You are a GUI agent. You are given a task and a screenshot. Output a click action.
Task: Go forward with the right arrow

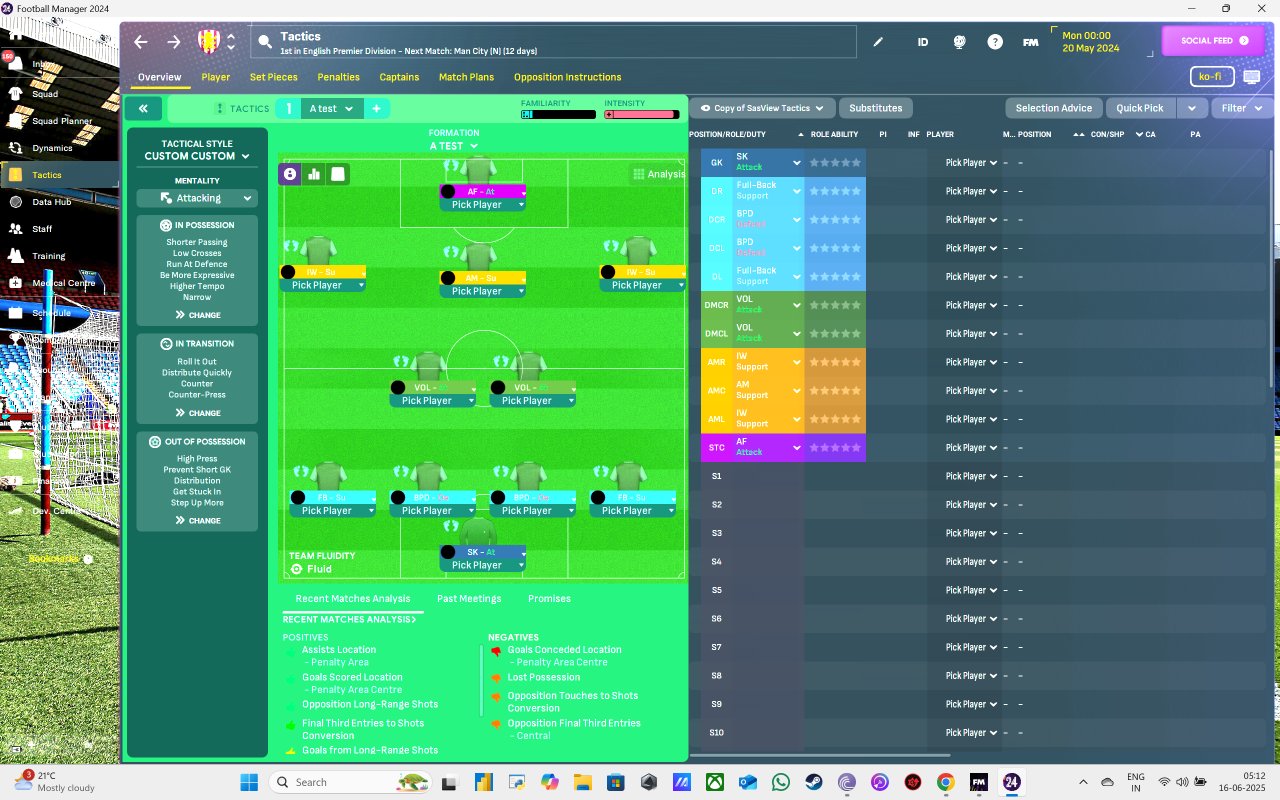[x=174, y=42]
